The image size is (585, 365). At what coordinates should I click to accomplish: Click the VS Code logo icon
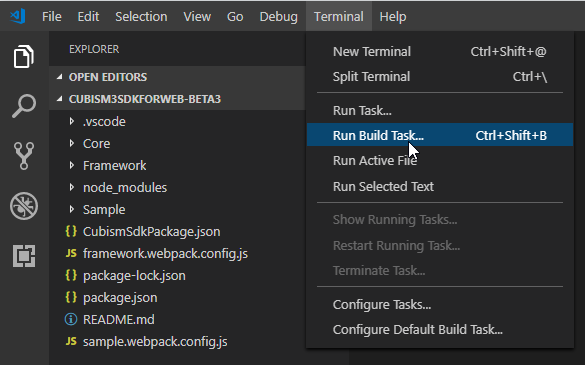(x=18, y=16)
